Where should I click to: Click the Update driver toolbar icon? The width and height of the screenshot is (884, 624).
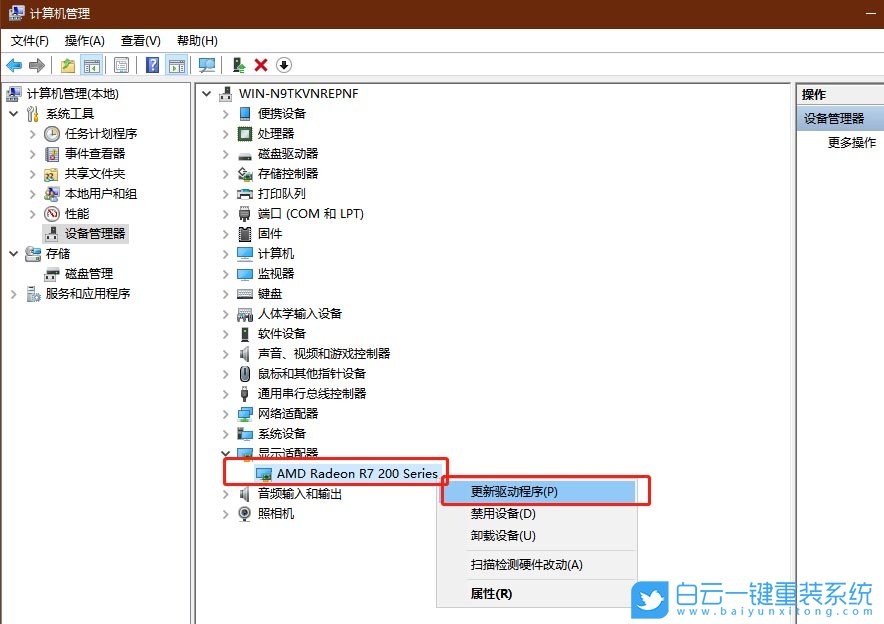tap(237, 65)
